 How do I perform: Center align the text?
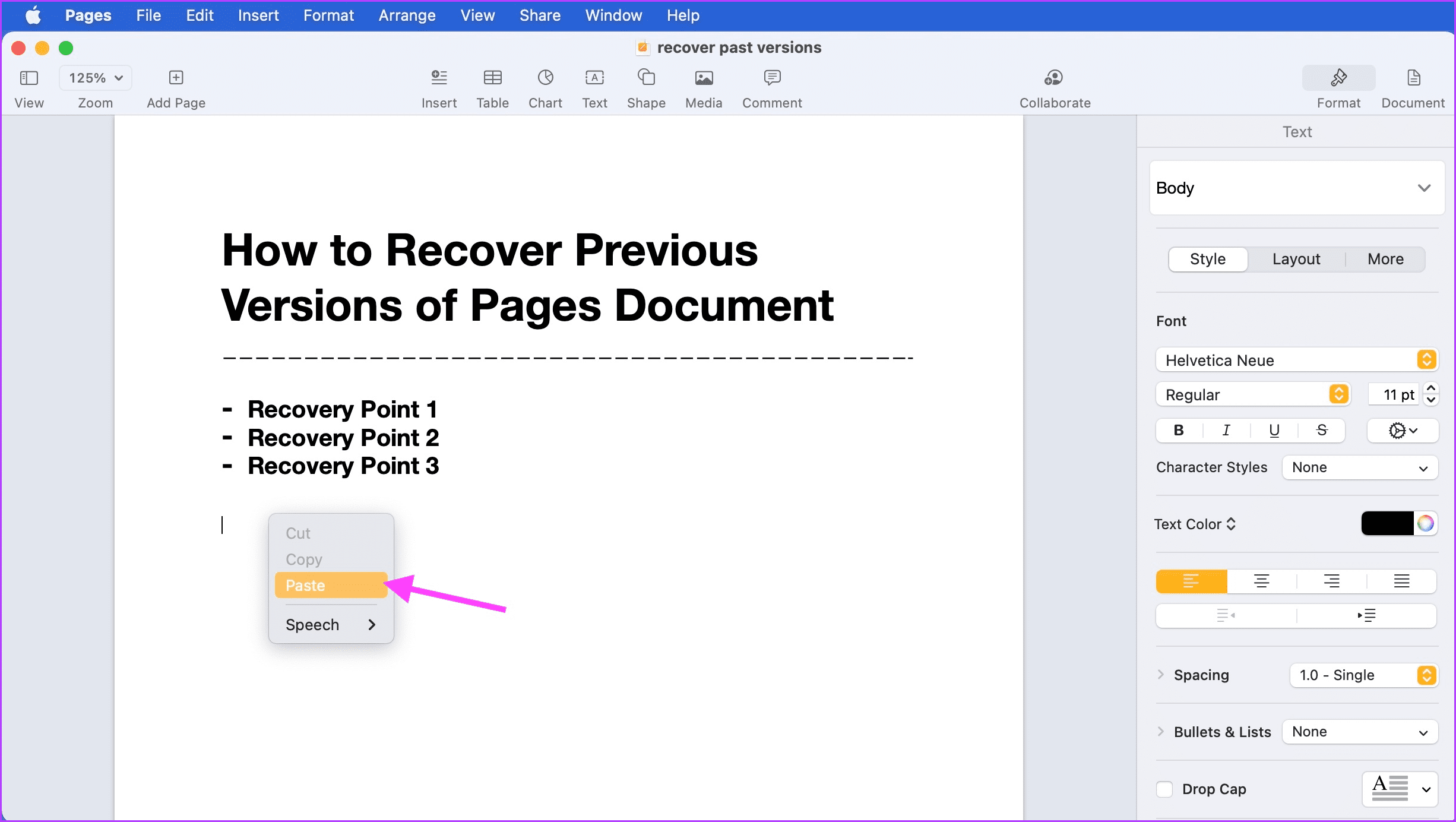(x=1261, y=581)
